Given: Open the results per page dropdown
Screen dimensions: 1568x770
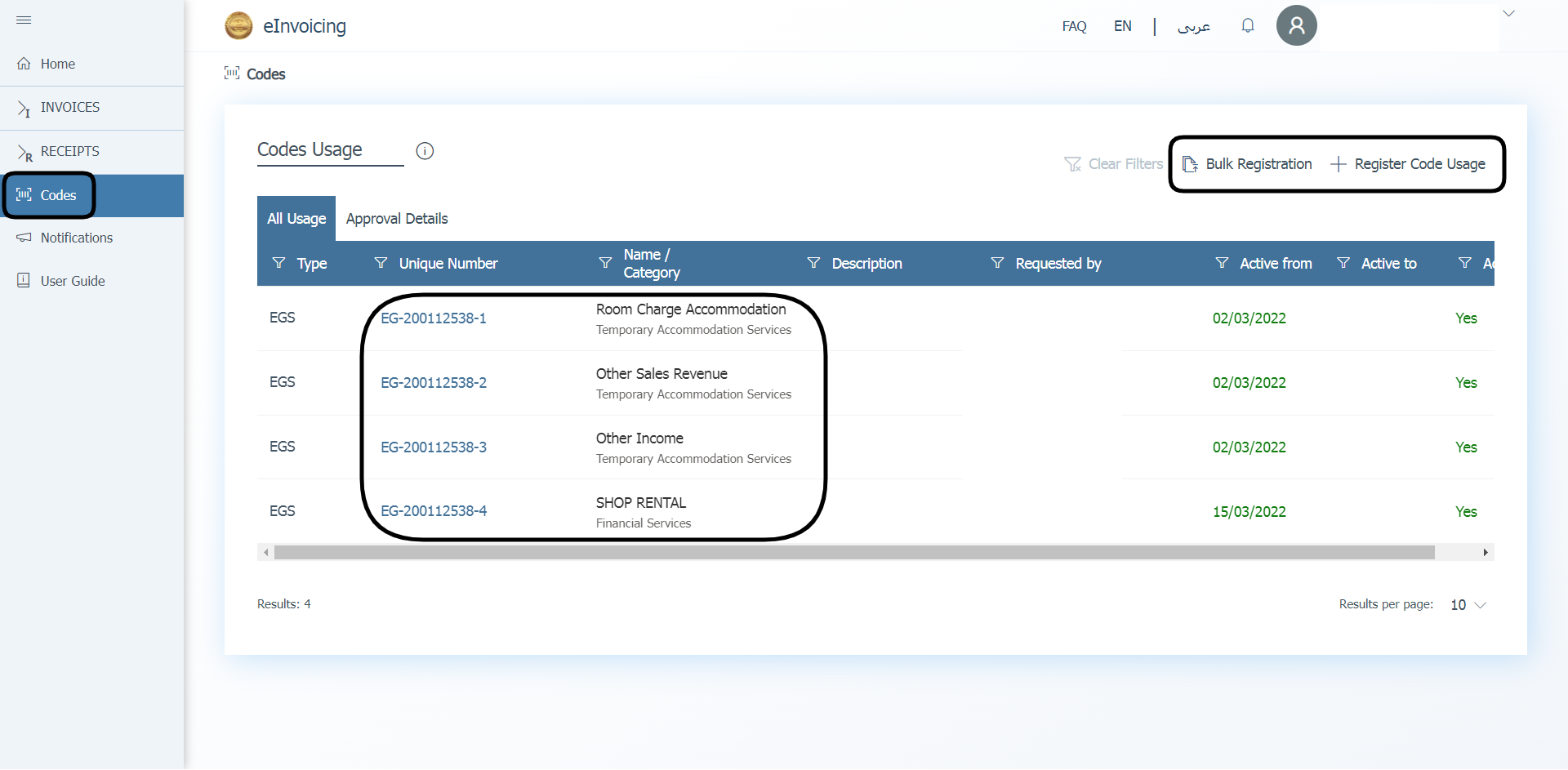Looking at the screenshot, I should (1468, 605).
